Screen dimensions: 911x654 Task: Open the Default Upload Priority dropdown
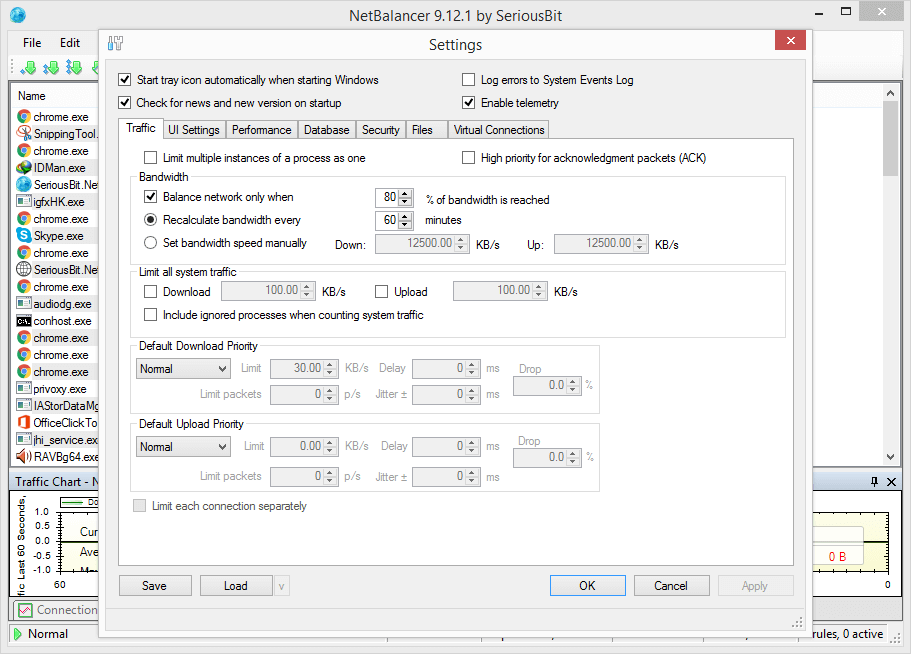183,447
